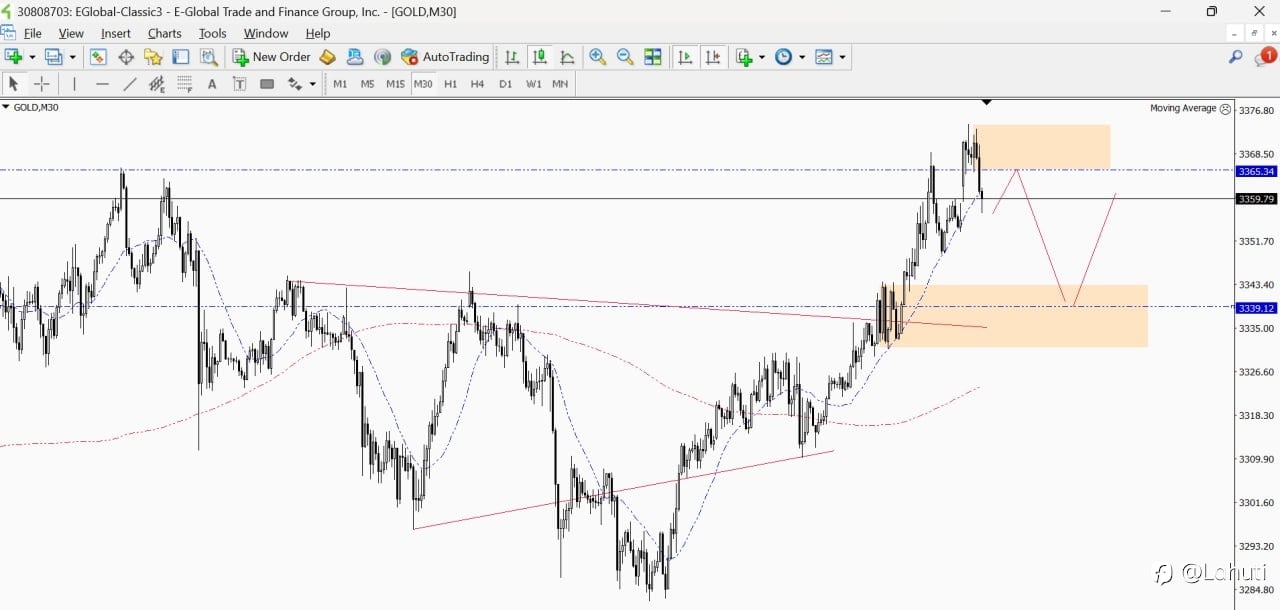Viewport: 1280px width, 610px height.
Task: Switch chart to Line Chart mode
Action: pyautogui.click(x=567, y=57)
